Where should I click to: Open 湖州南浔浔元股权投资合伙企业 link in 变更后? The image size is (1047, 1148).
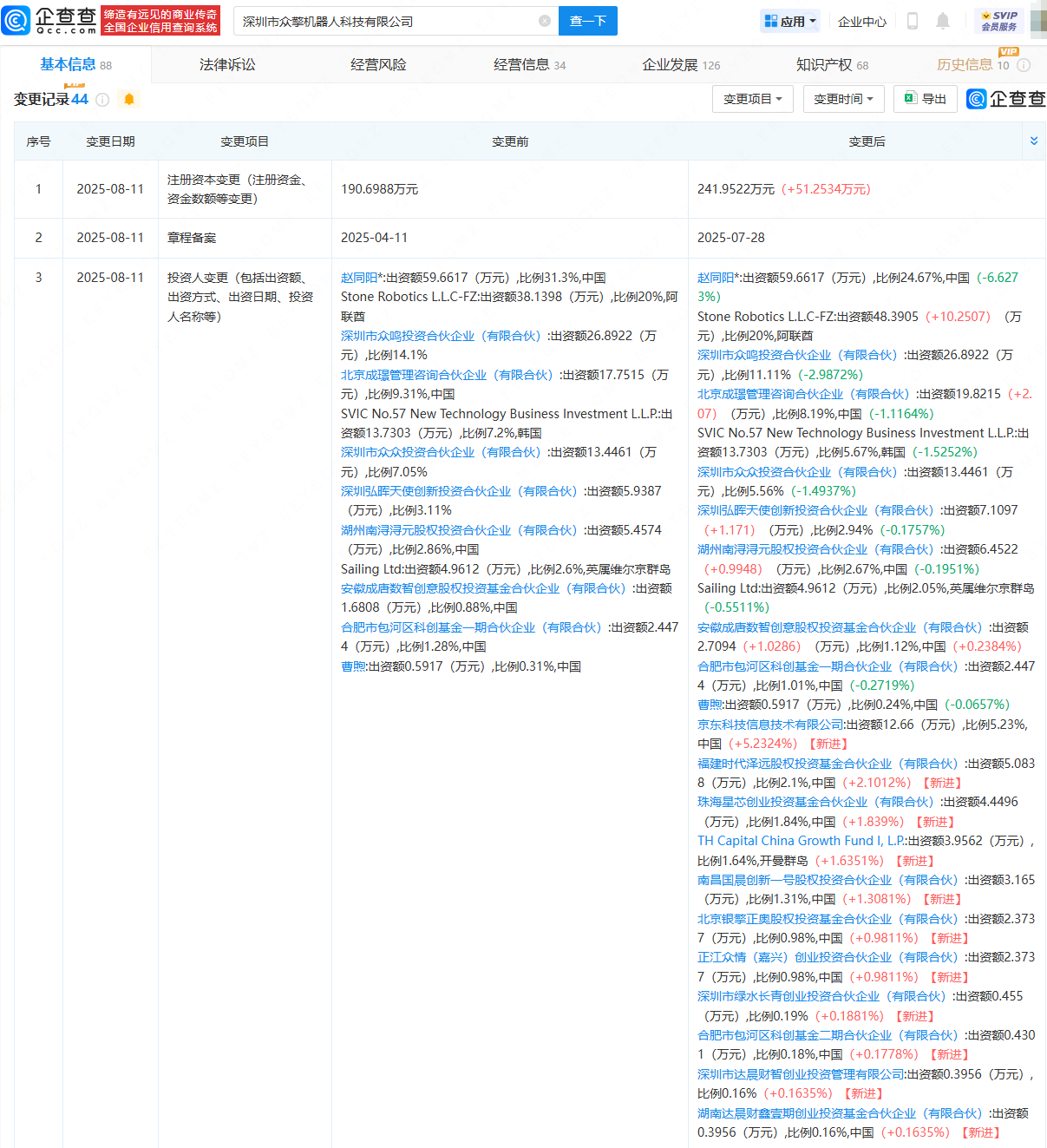818,549
